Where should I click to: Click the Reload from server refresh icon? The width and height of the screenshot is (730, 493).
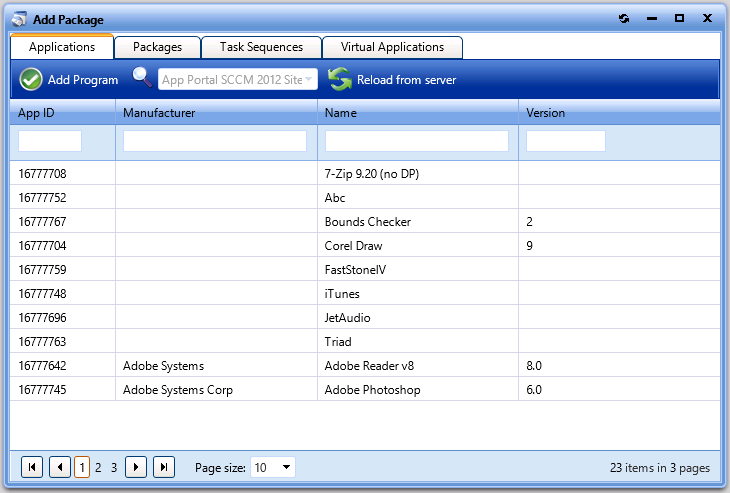(x=340, y=79)
